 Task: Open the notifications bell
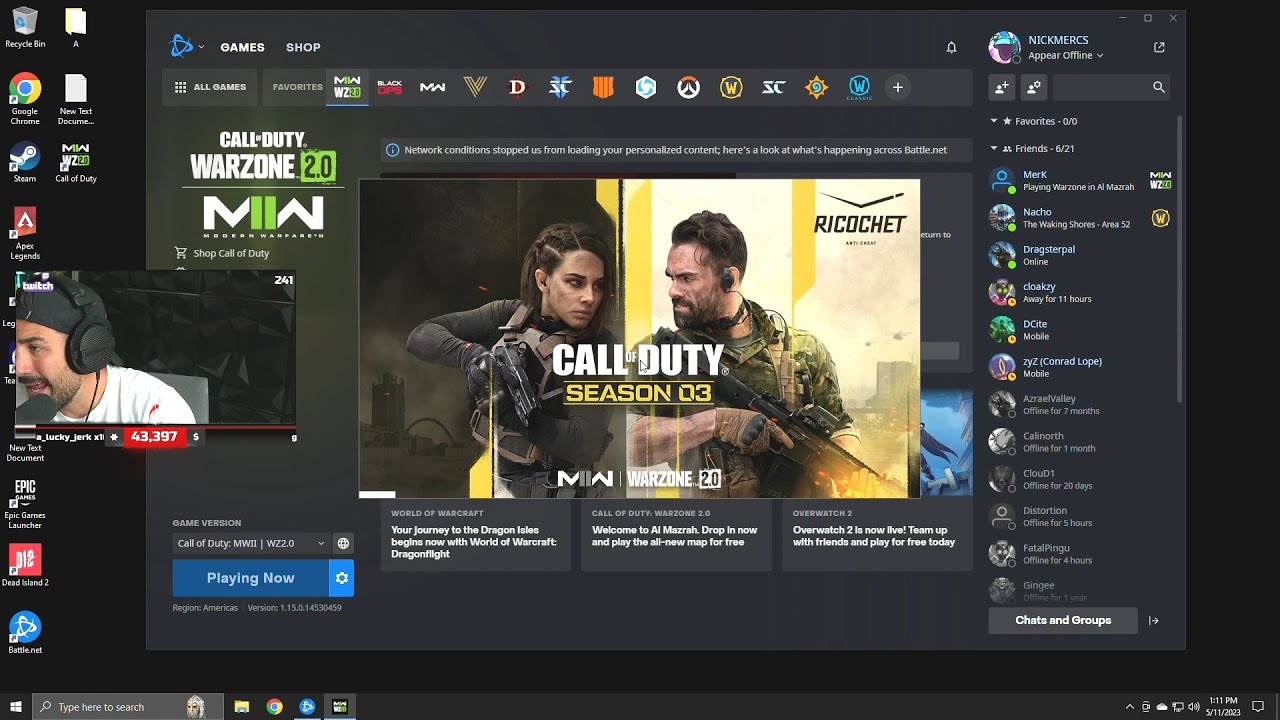click(951, 47)
